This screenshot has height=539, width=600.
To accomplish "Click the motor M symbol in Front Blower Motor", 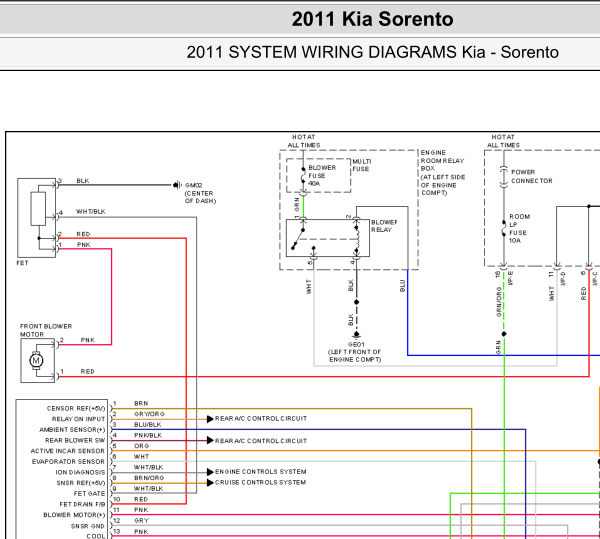I will pyautogui.click(x=36, y=360).
